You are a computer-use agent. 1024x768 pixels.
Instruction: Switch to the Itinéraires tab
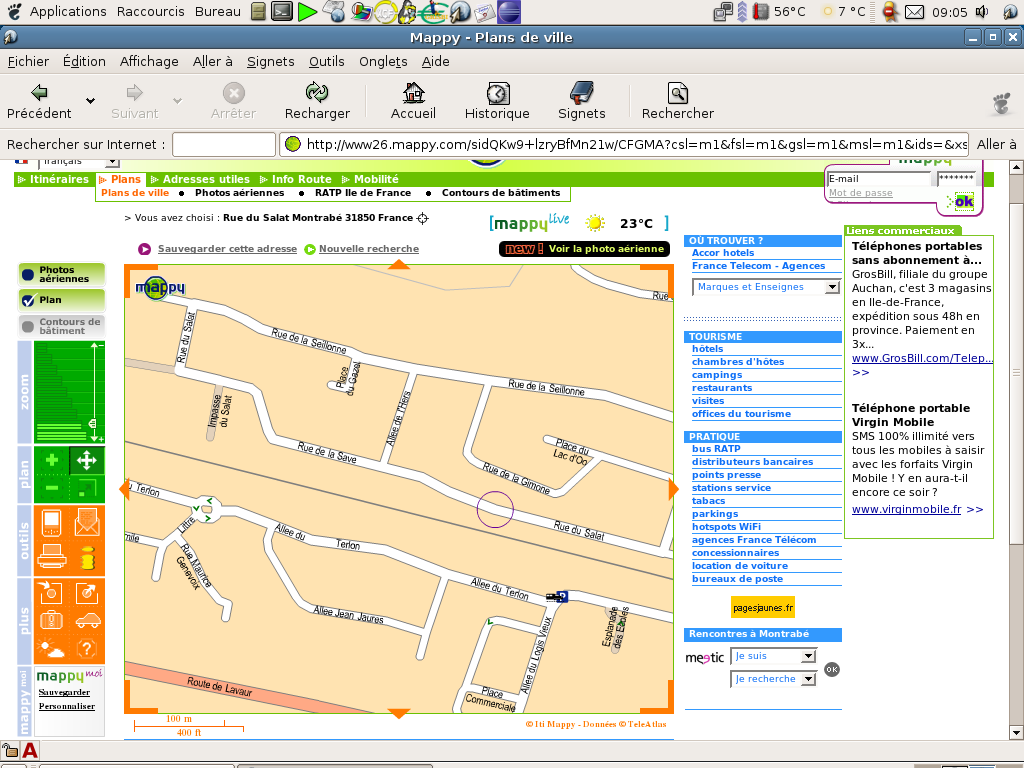pyautogui.click(x=55, y=179)
